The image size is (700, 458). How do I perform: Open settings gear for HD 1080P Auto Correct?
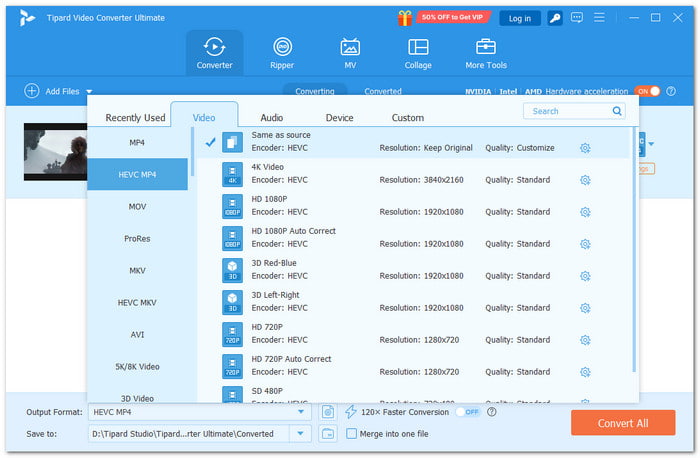tap(585, 244)
